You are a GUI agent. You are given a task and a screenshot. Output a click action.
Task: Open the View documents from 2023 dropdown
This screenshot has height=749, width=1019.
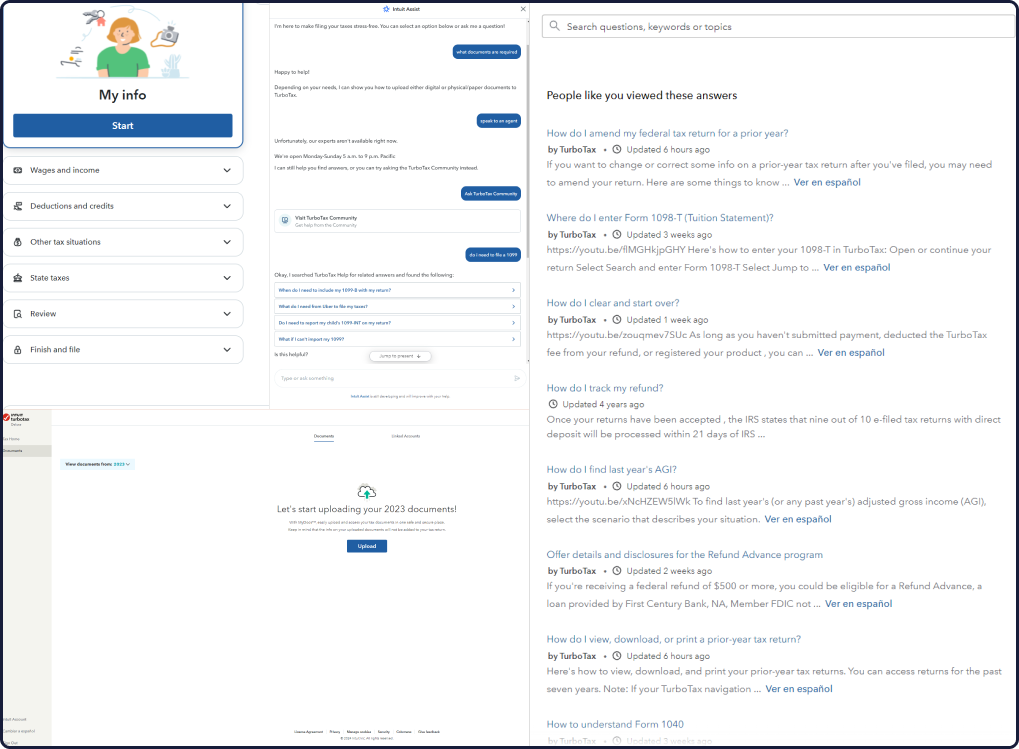pyautogui.click(x=97, y=464)
